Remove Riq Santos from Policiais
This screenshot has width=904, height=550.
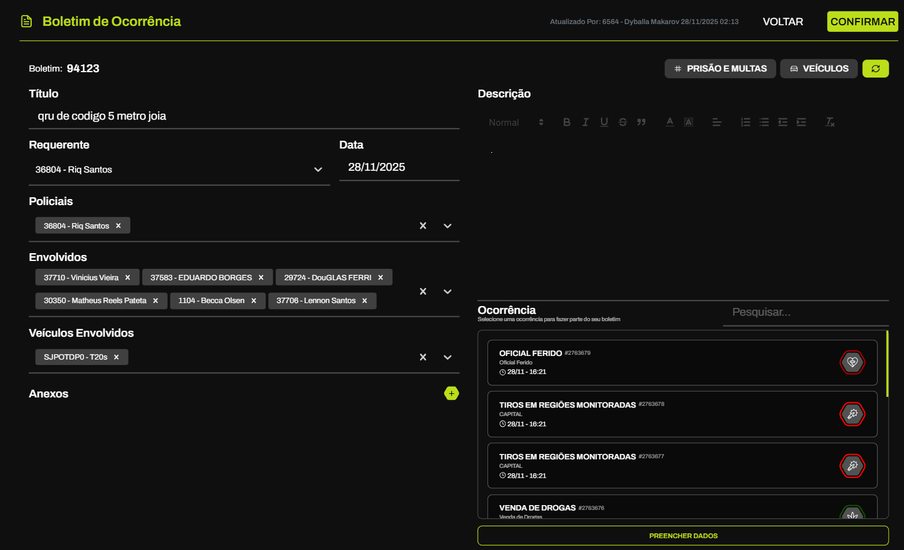coord(118,225)
